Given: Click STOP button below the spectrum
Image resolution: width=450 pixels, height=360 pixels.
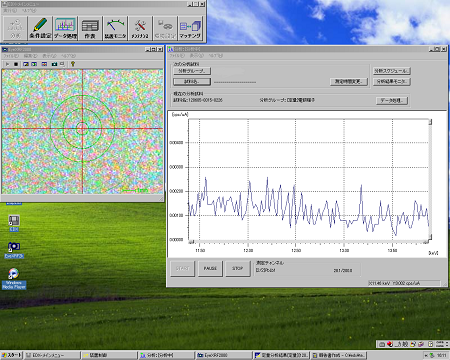Looking at the screenshot, I should coord(238,268).
